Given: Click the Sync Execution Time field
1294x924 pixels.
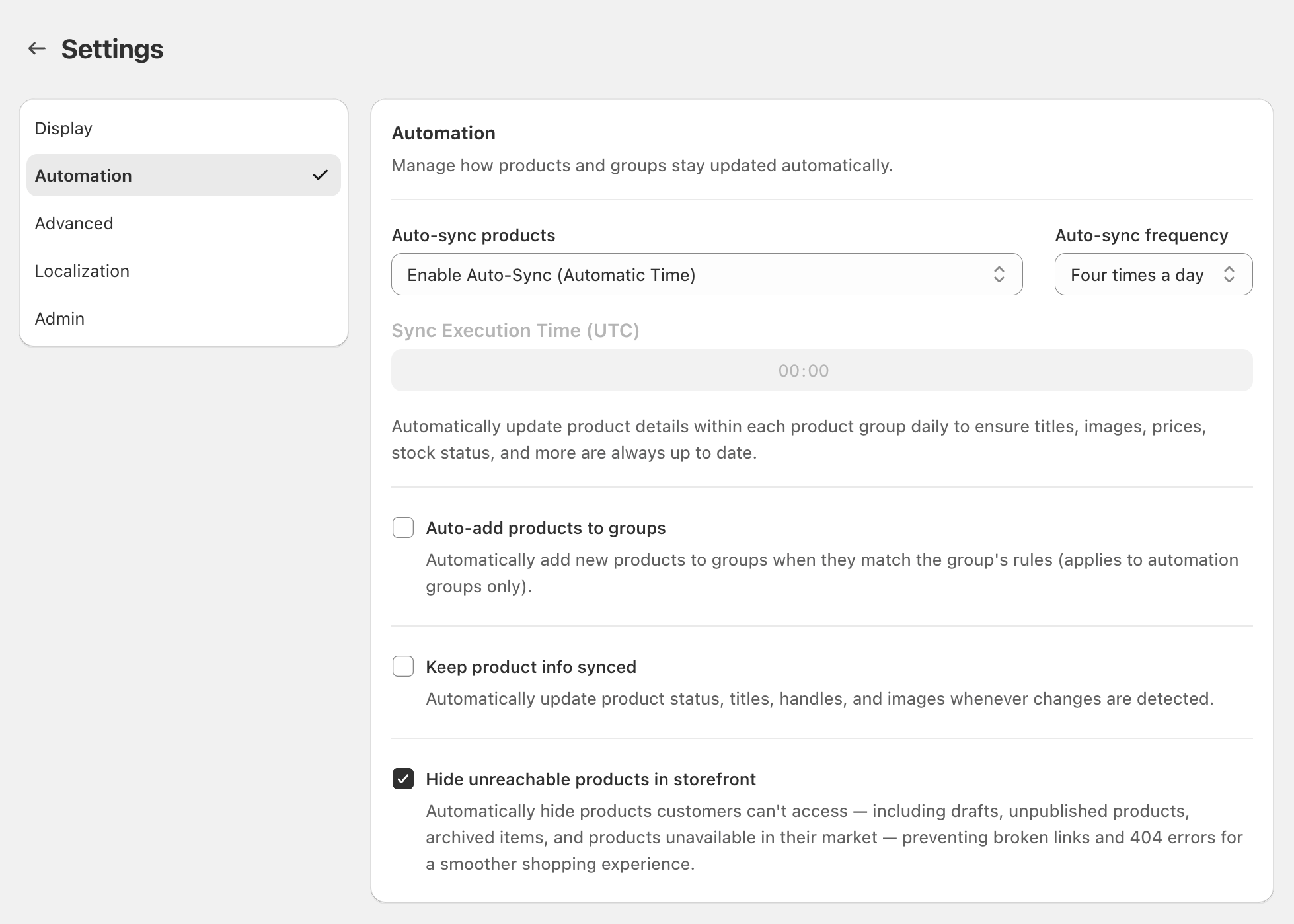Looking at the screenshot, I should tap(821, 370).
